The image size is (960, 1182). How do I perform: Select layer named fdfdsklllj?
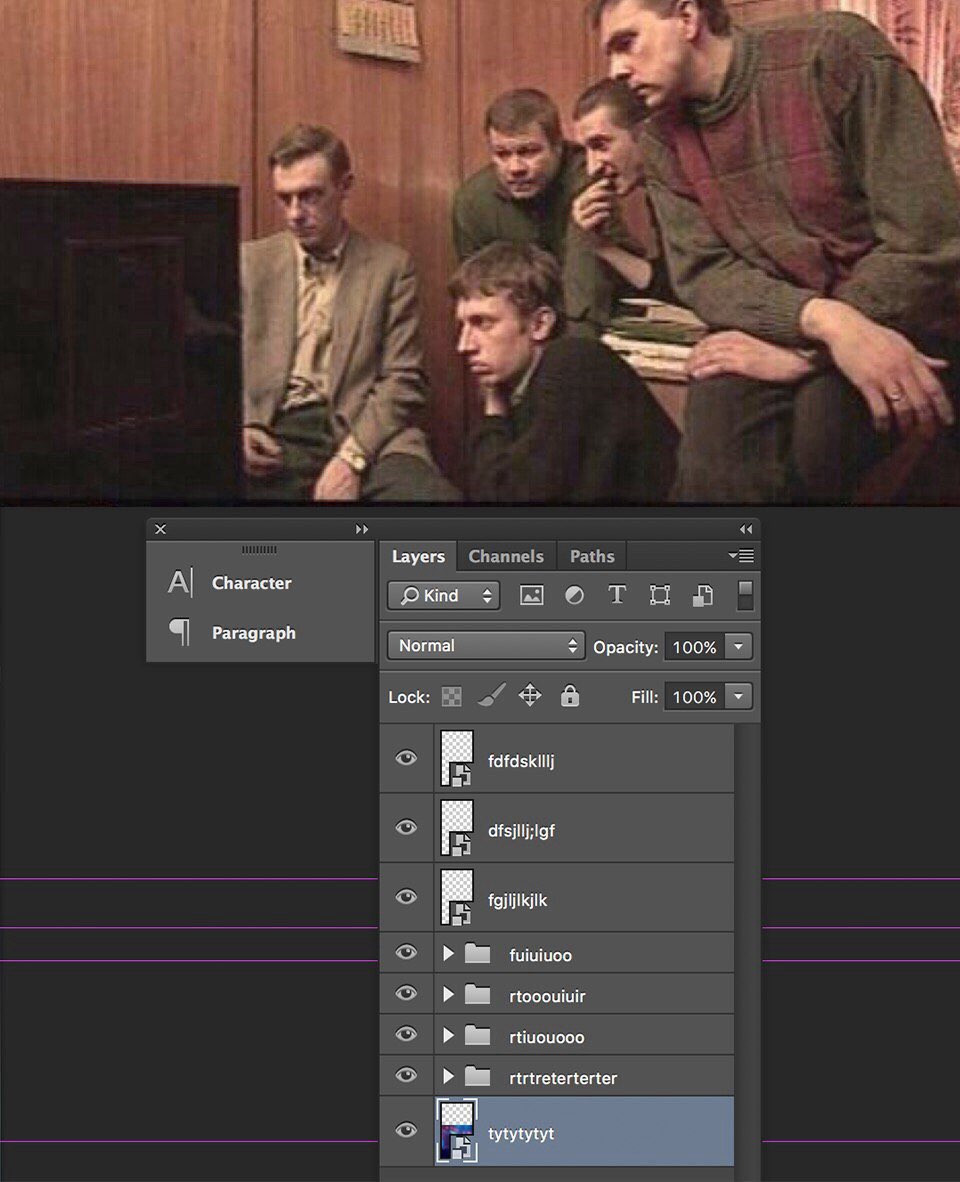521,761
